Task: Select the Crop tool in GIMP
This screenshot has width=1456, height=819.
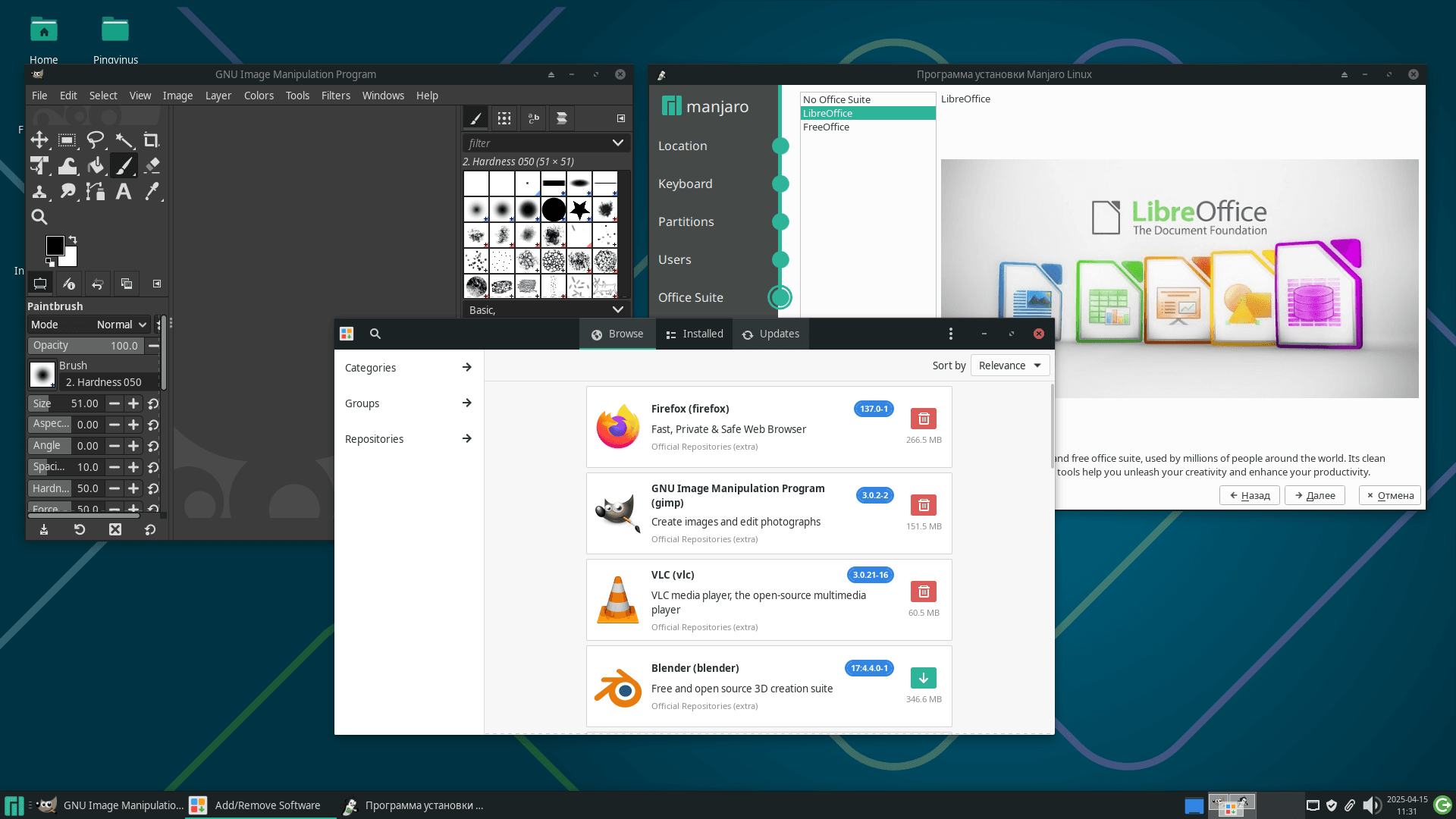Action: click(152, 140)
